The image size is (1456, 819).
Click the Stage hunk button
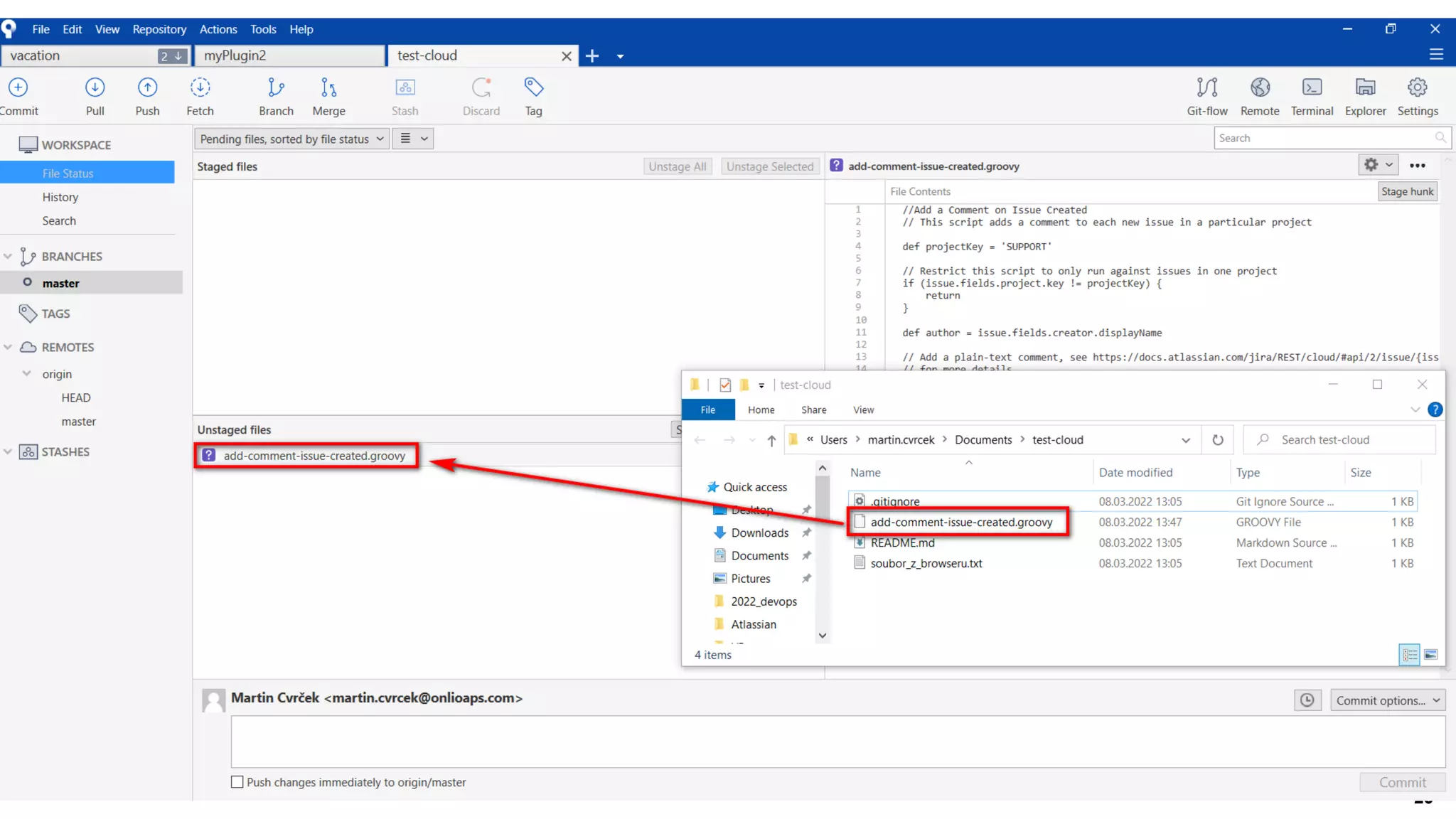click(x=1407, y=191)
